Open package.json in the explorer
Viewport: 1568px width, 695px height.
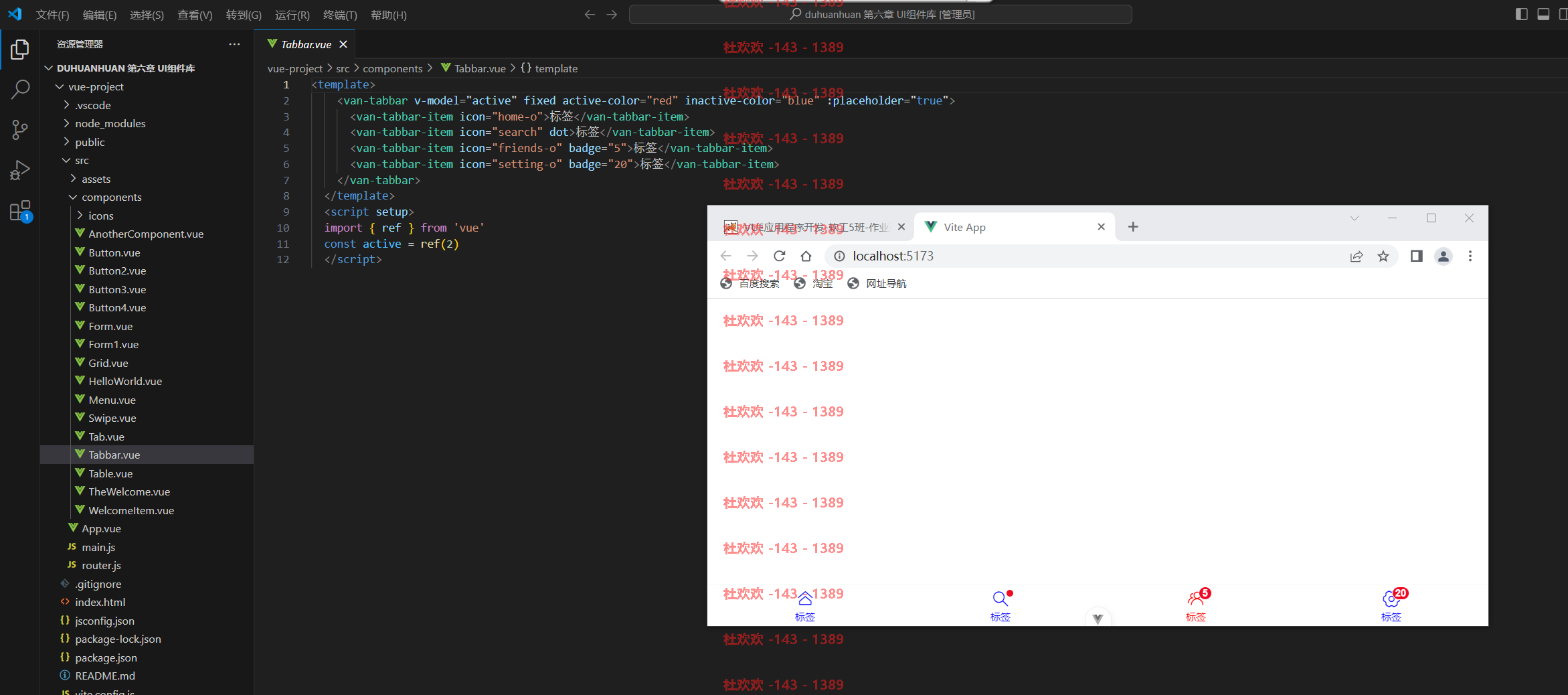click(x=106, y=658)
